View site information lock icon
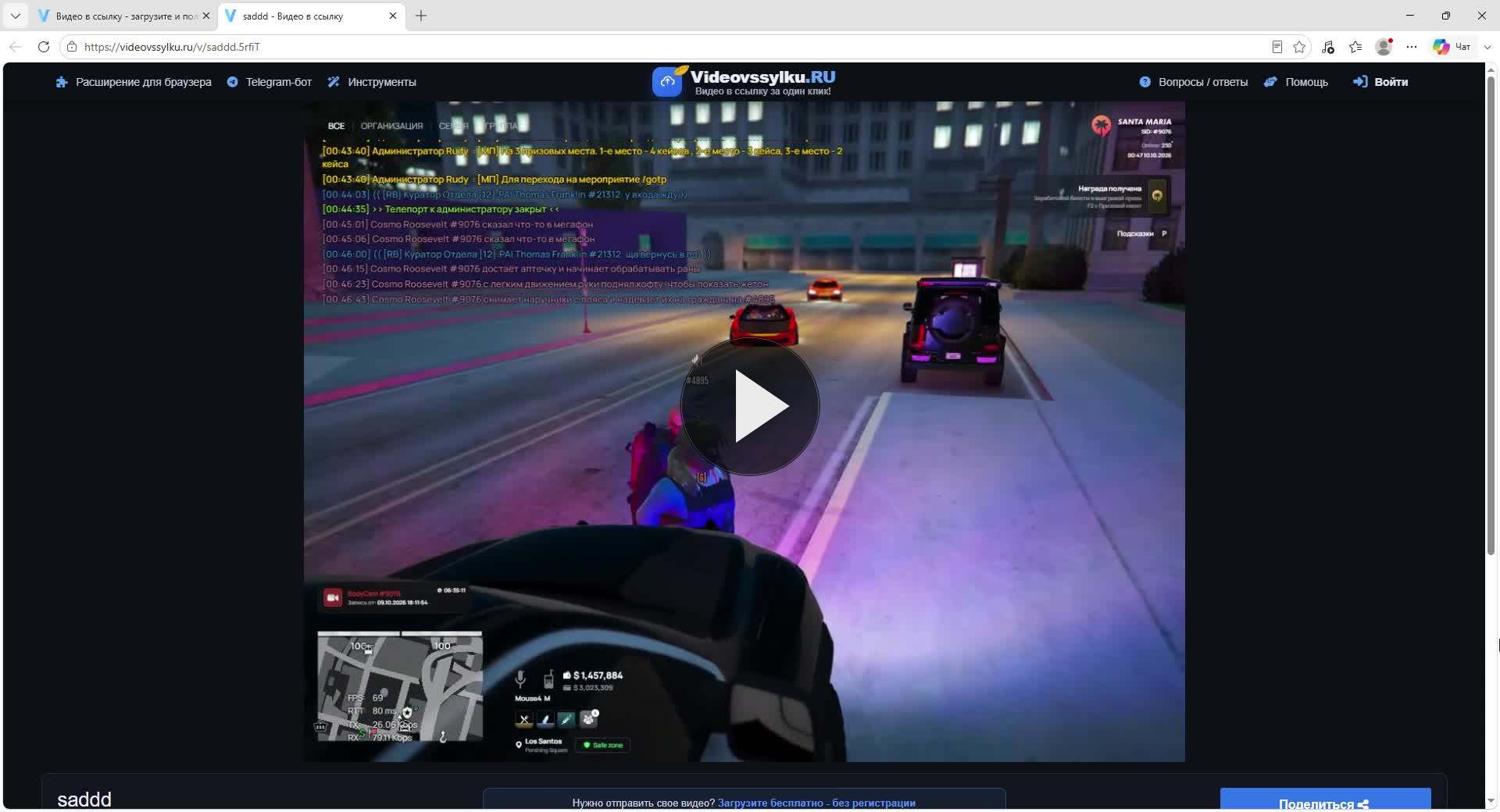The image size is (1500, 812). (72, 47)
